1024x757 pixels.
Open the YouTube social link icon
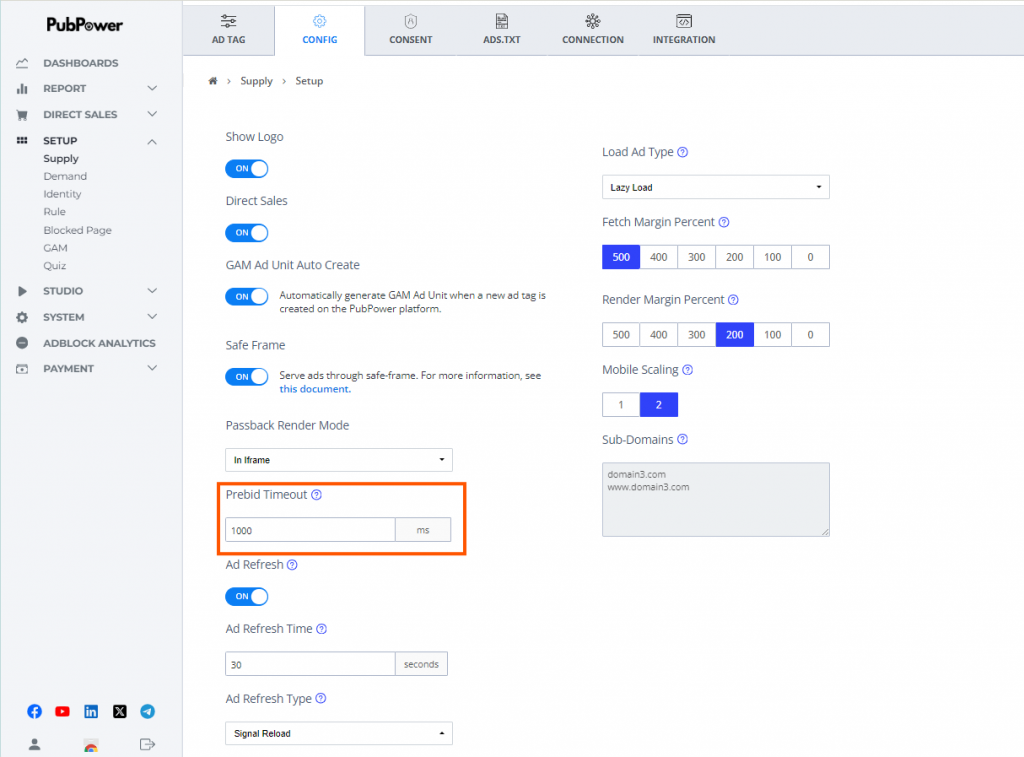pos(63,712)
